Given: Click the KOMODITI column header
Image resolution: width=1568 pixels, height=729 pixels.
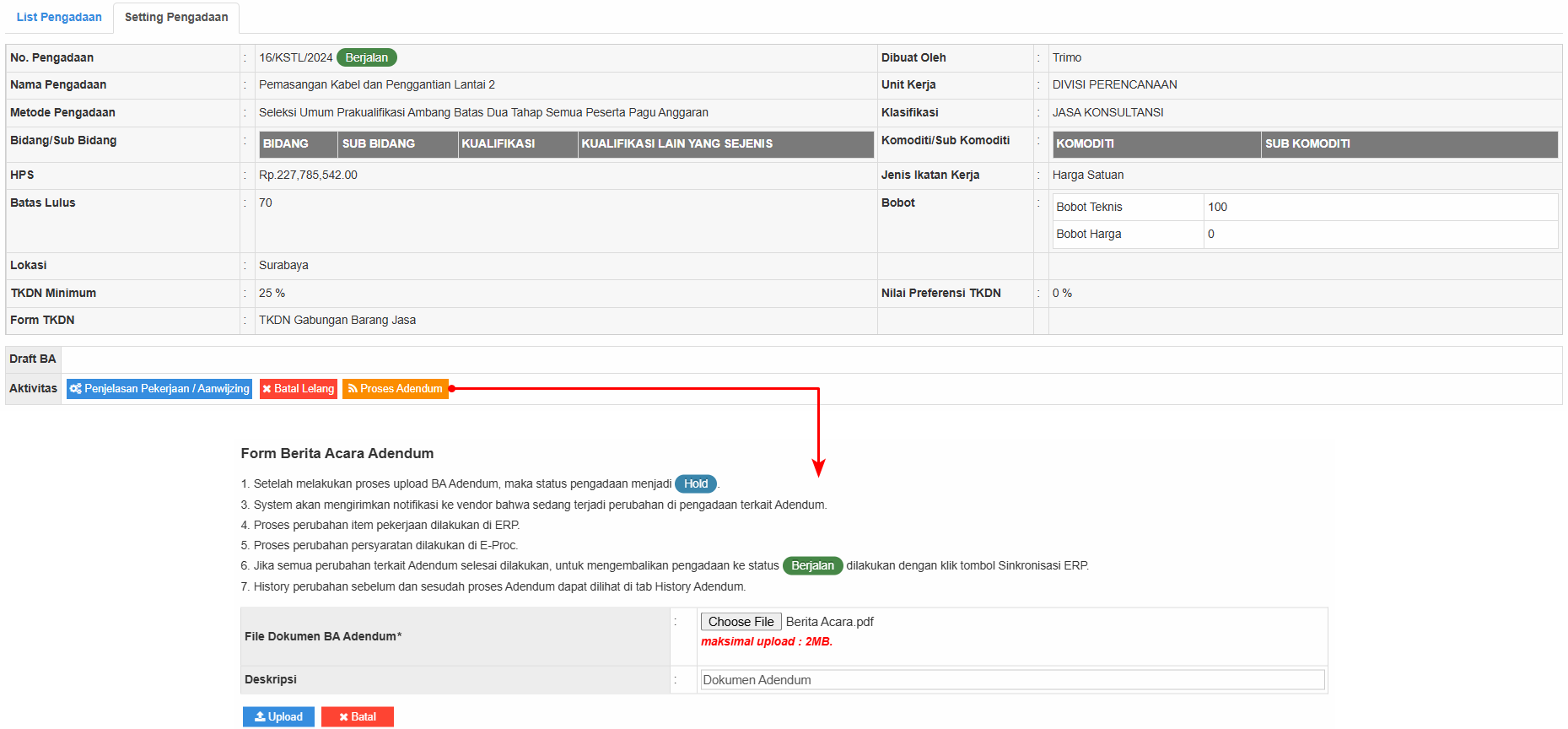Looking at the screenshot, I should click(x=1085, y=144).
